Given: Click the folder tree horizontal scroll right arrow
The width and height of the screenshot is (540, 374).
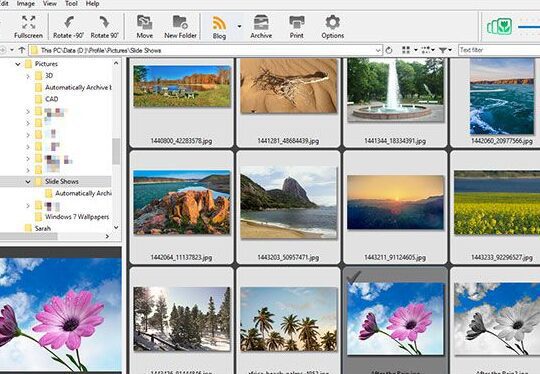Looking at the screenshot, I should 107,236.
